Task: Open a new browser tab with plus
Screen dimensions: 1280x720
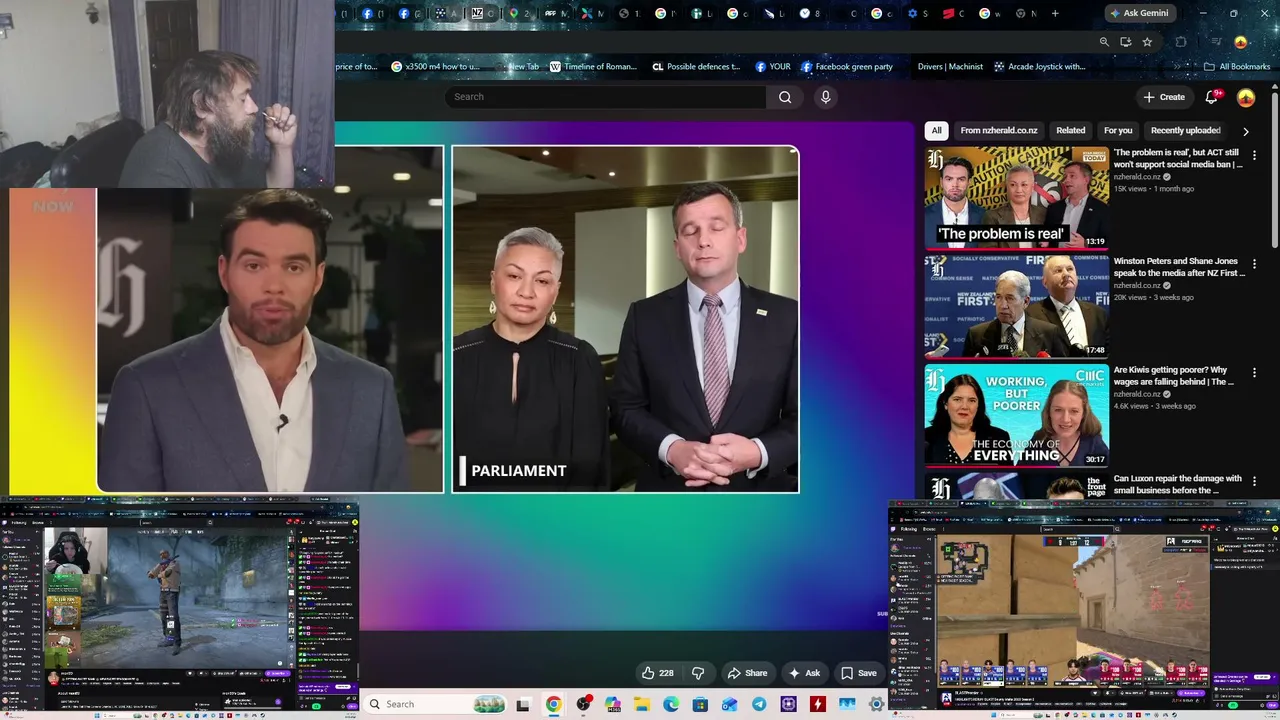Action: click(1055, 13)
